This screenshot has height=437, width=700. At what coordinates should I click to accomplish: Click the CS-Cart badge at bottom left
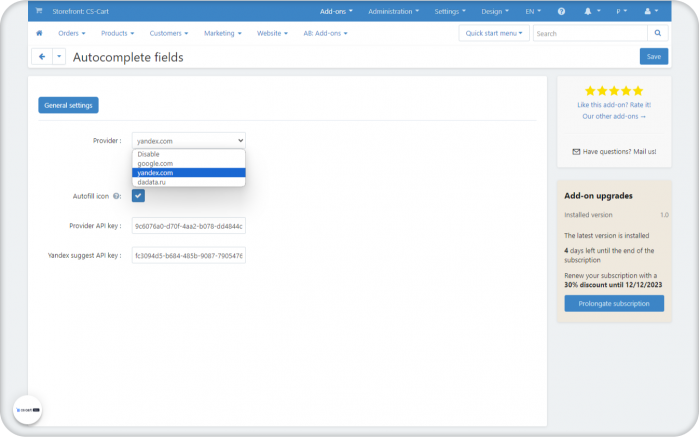coord(28,410)
